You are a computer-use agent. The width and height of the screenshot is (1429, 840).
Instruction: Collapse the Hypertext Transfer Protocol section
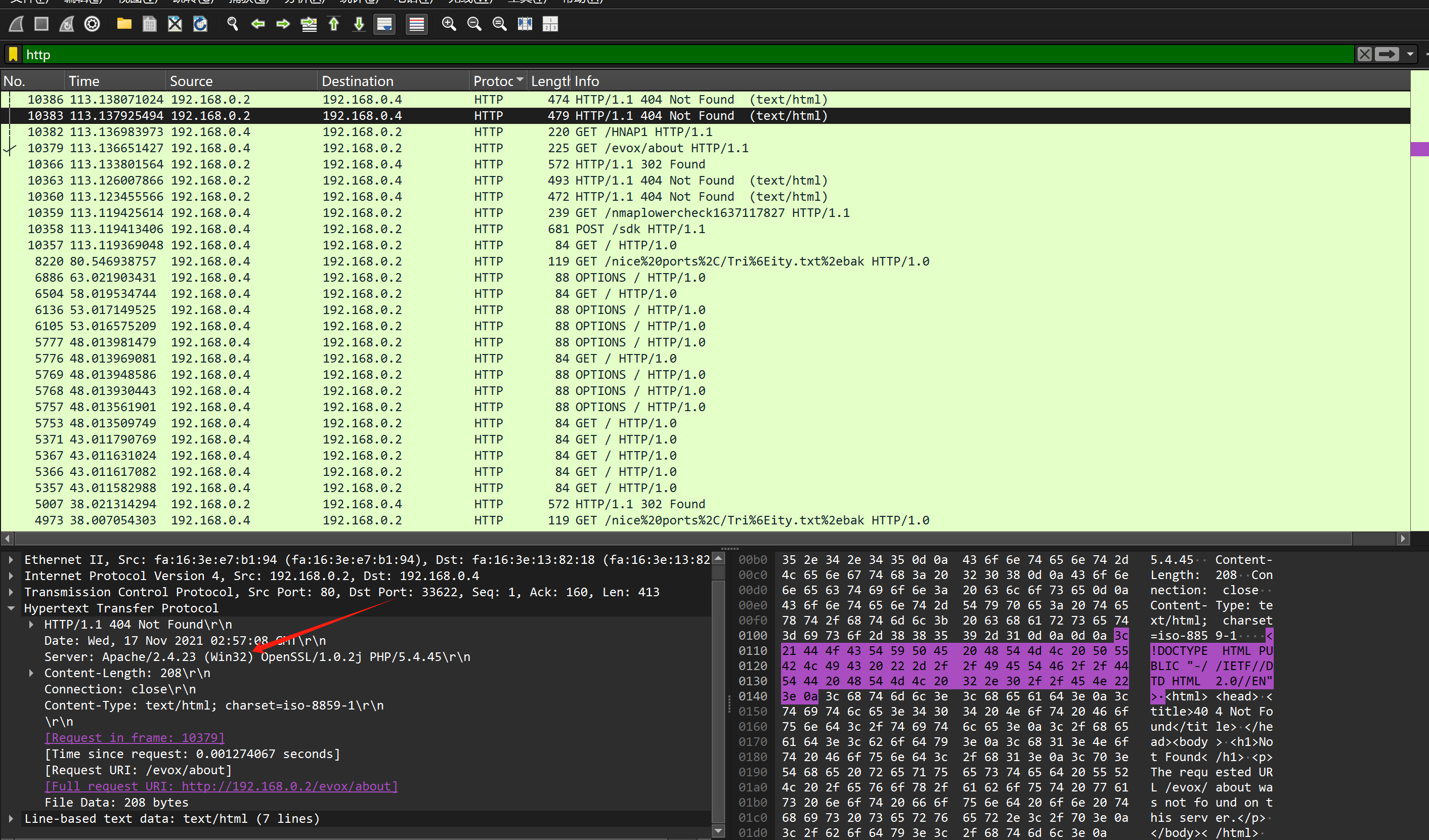11,608
